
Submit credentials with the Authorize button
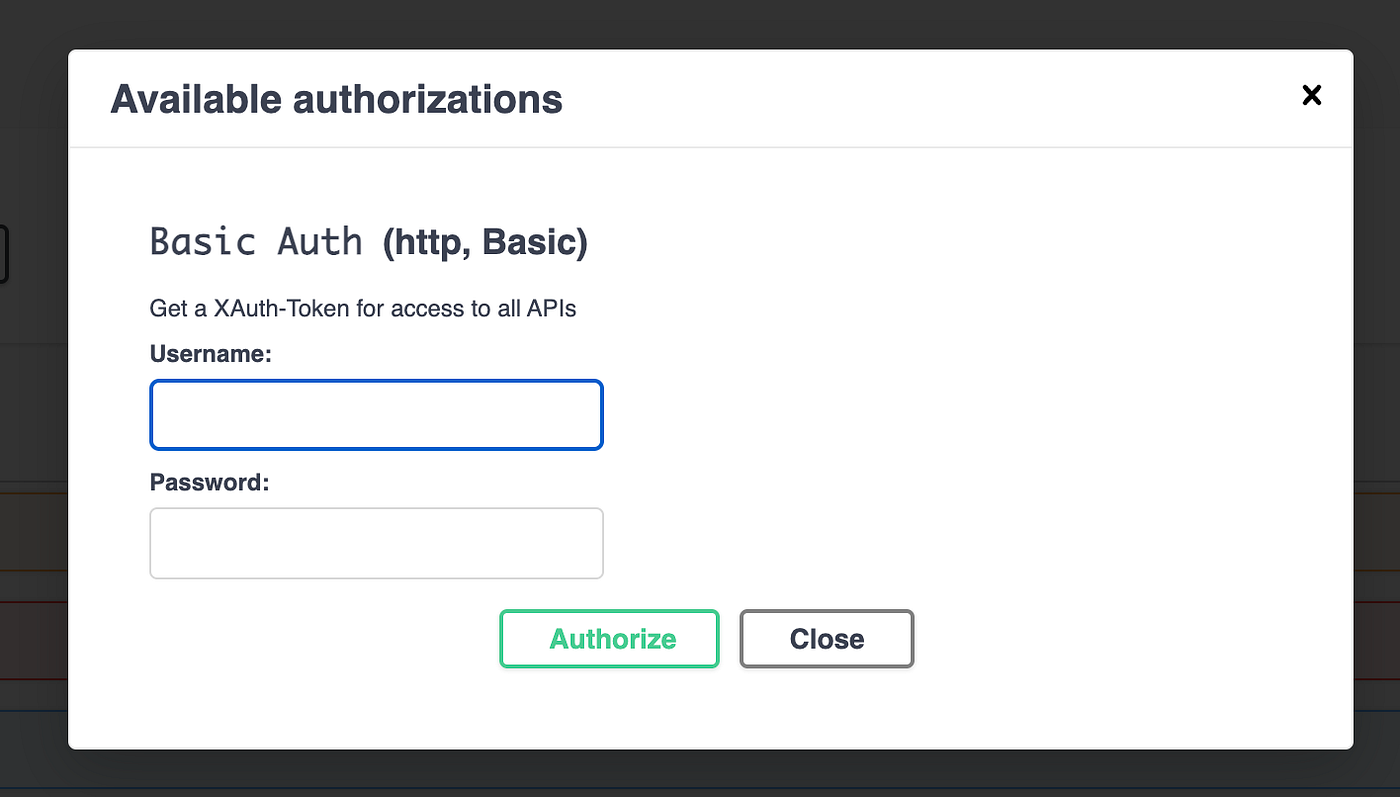point(609,638)
